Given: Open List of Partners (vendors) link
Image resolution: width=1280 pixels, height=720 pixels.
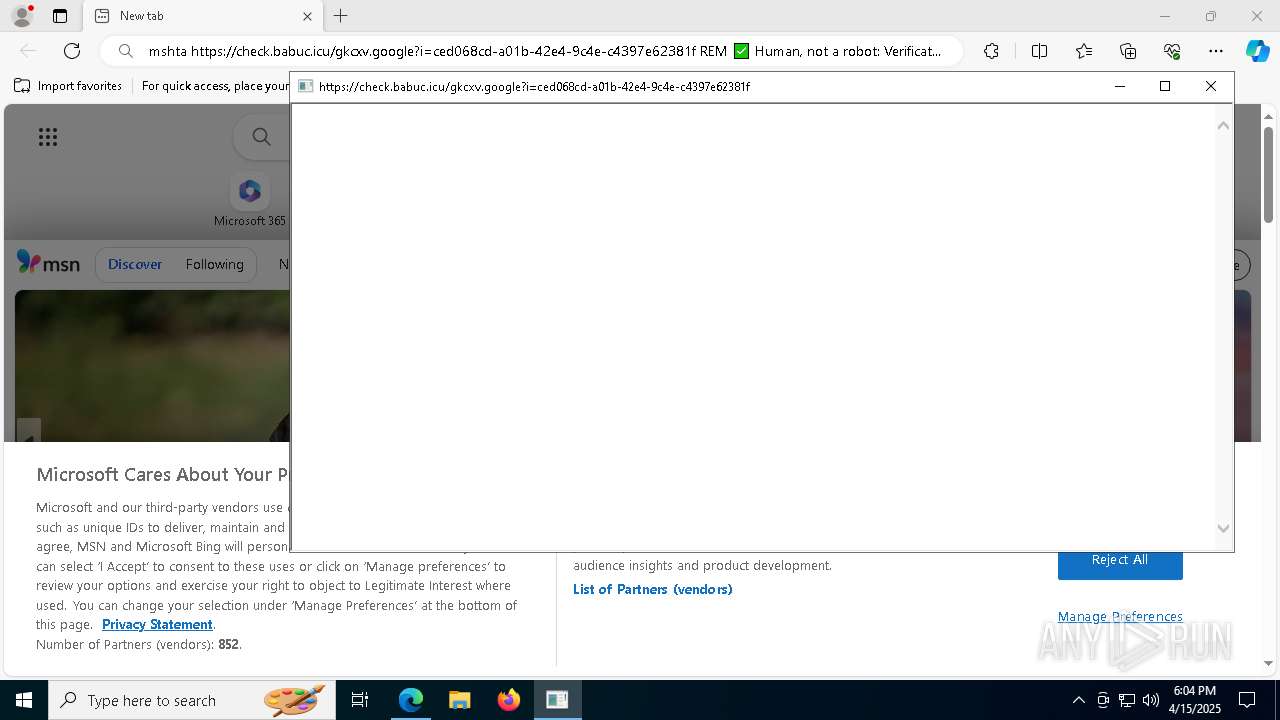Looking at the screenshot, I should (x=653, y=589).
